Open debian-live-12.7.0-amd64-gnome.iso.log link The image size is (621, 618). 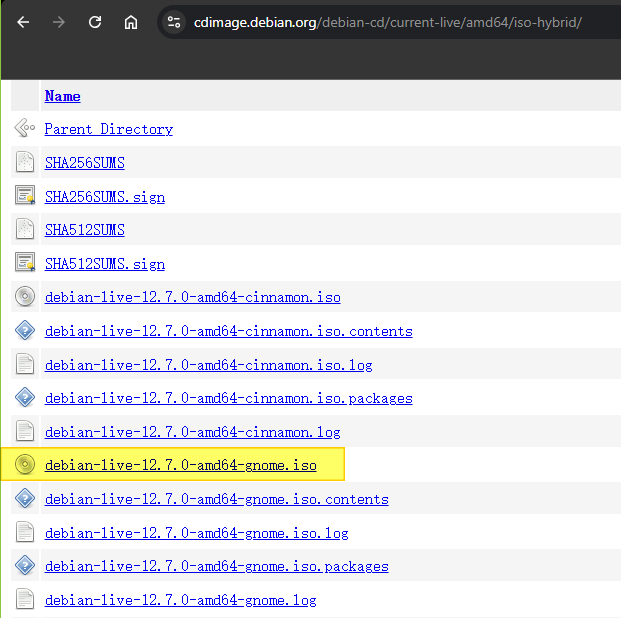196,533
